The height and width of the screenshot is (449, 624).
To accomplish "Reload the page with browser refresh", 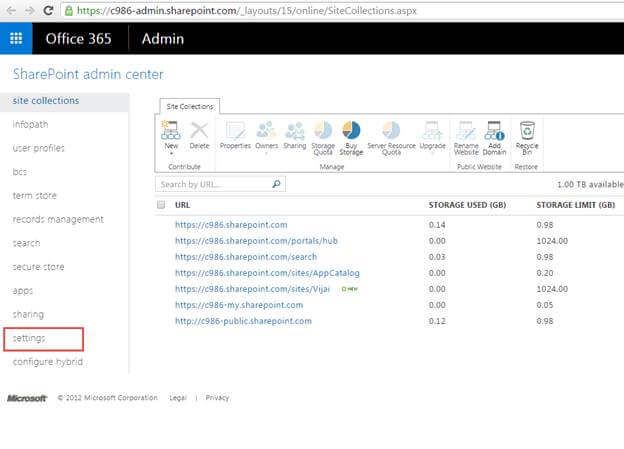I will pos(48,10).
